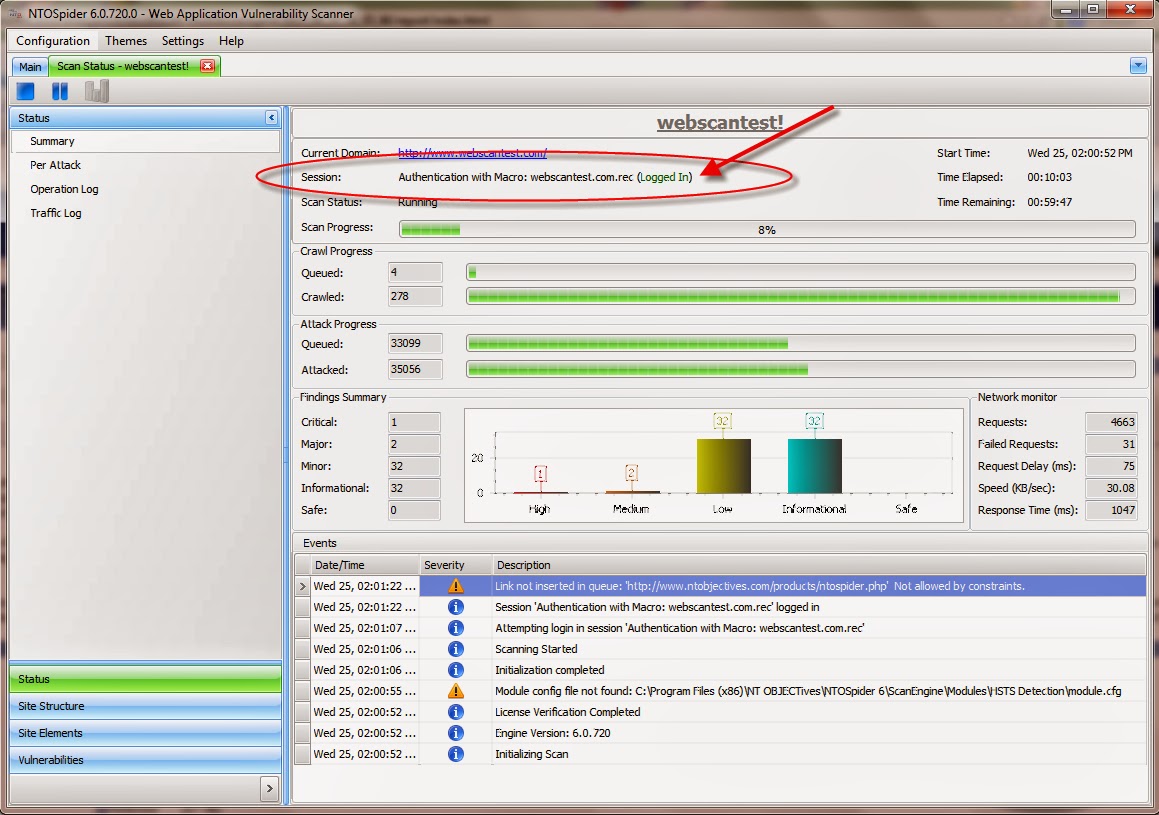Sort events by Date/Time column
Screen dimensions: 1159x815
tap(364, 565)
